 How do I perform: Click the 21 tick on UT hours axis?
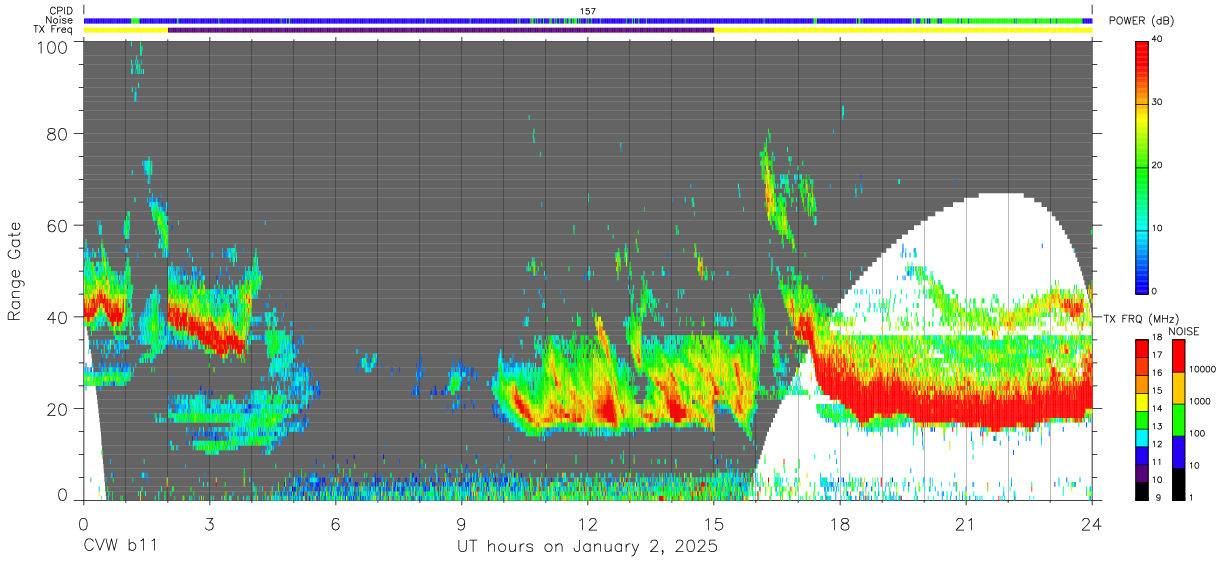[965, 524]
